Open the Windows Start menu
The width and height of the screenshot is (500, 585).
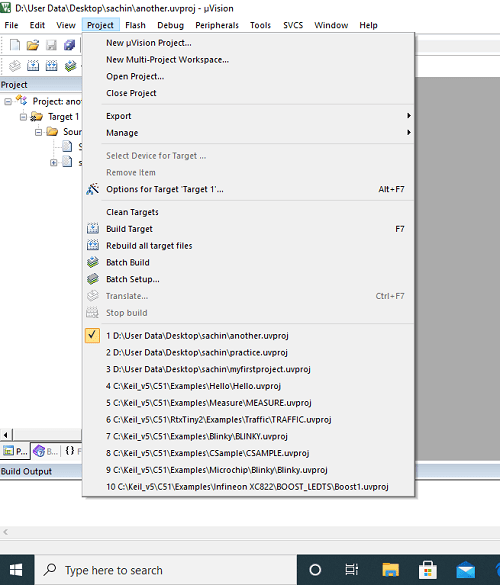pyautogui.click(x=16, y=570)
